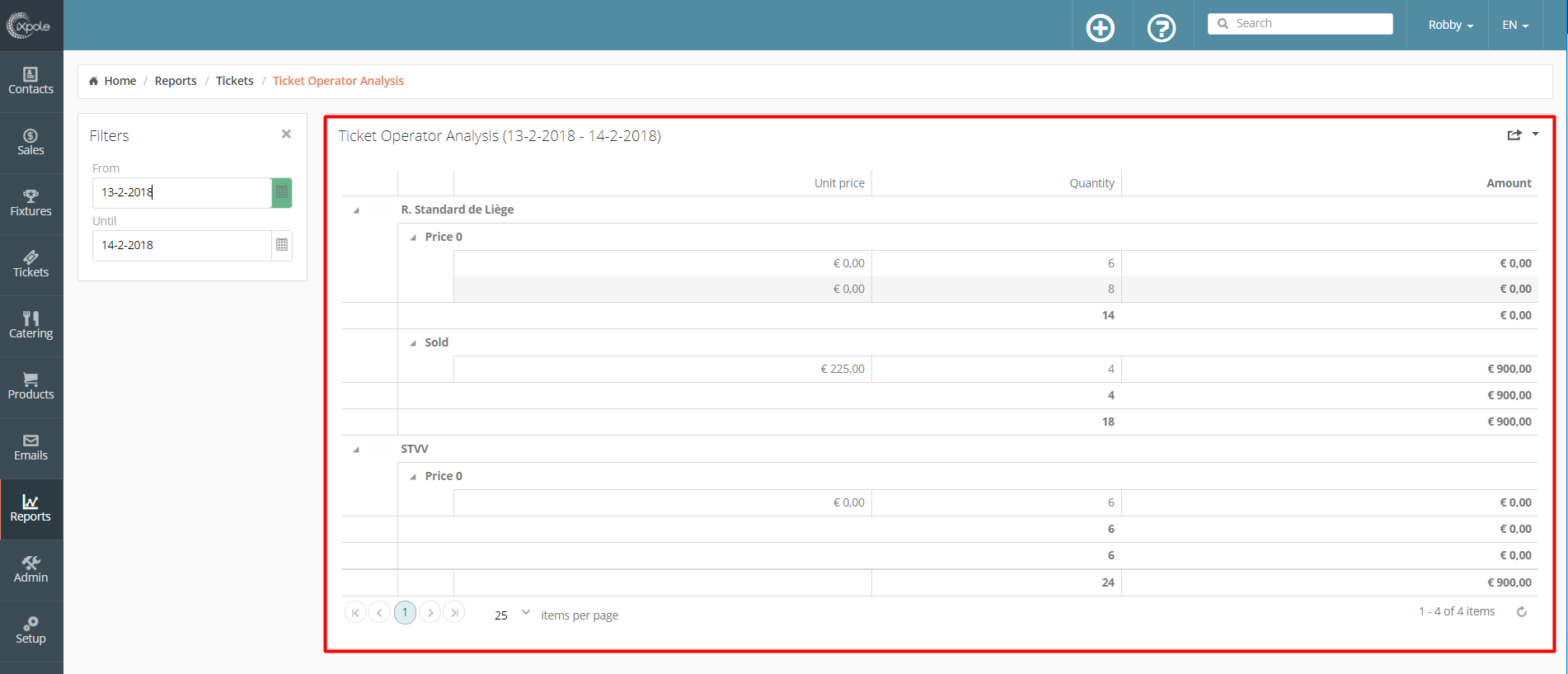
Task: Click the plus add icon in header
Action: click(1101, 28)
